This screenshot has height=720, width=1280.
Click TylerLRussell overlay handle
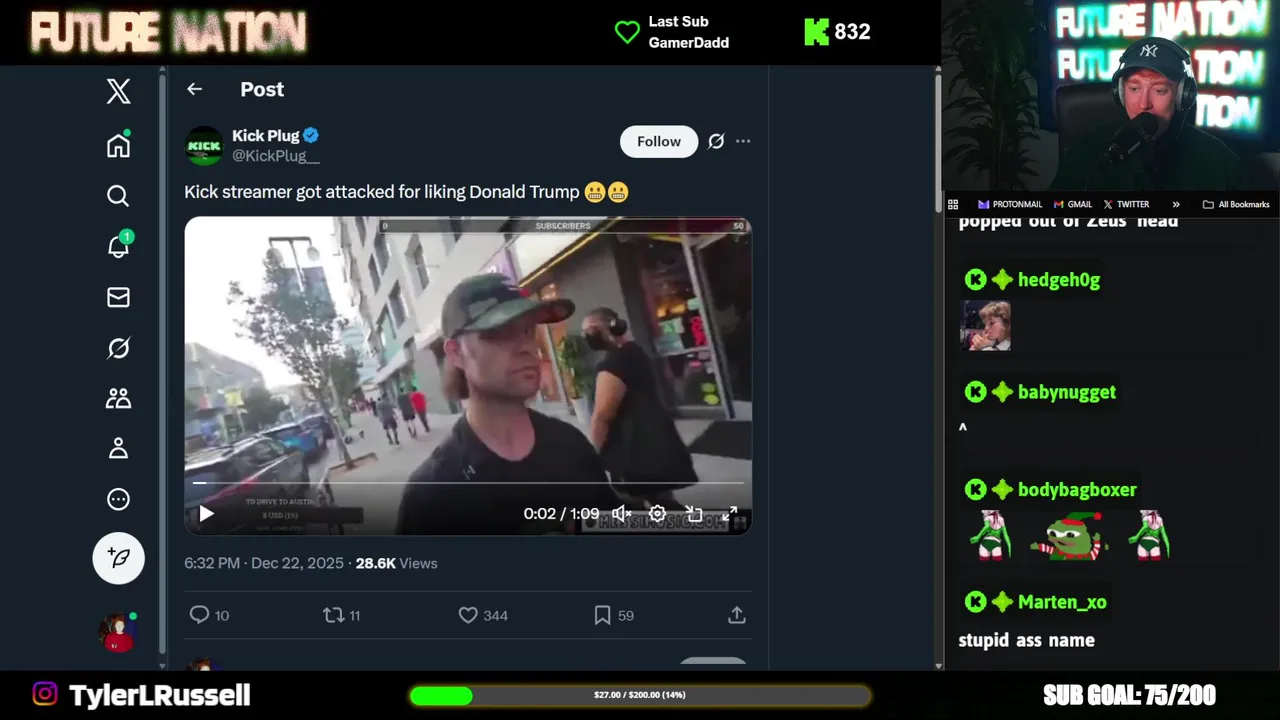tap(159, 695)
